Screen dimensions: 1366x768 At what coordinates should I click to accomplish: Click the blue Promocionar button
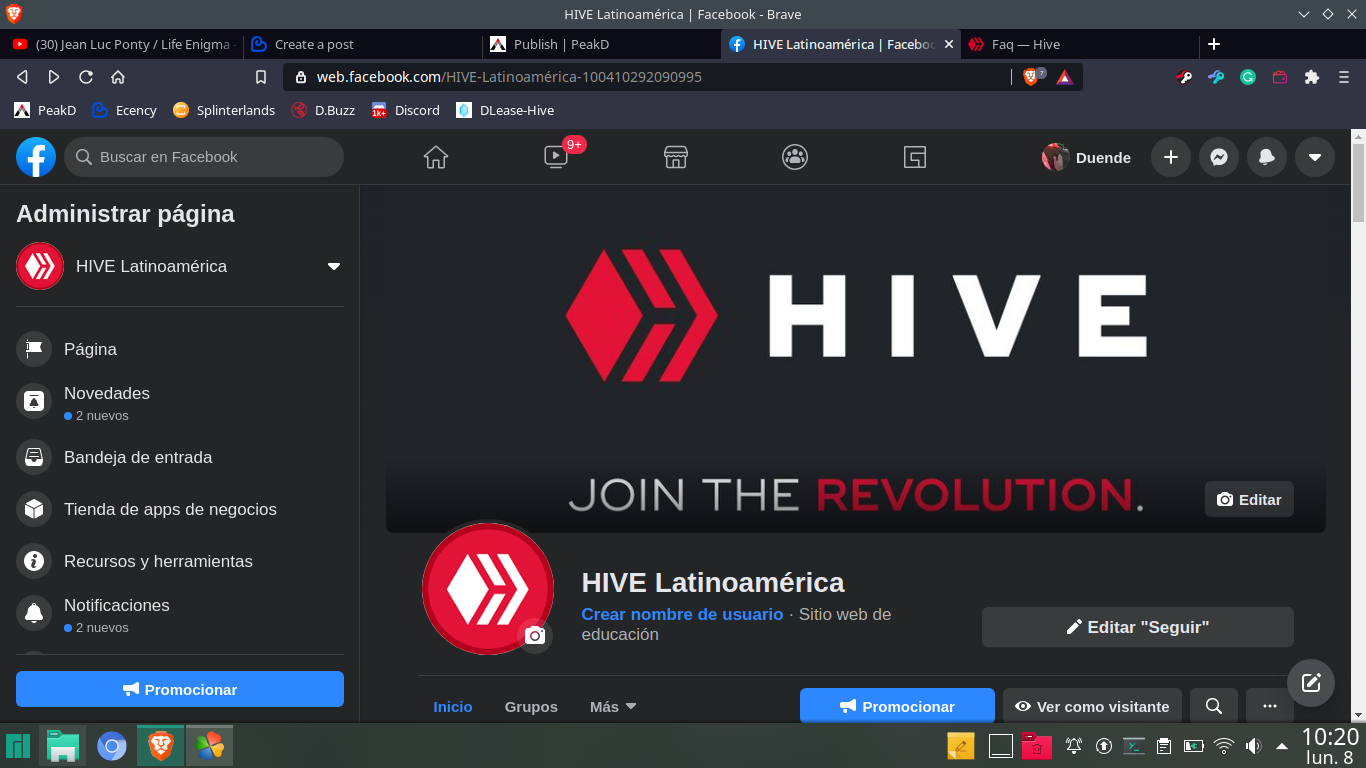pos(179,689)
